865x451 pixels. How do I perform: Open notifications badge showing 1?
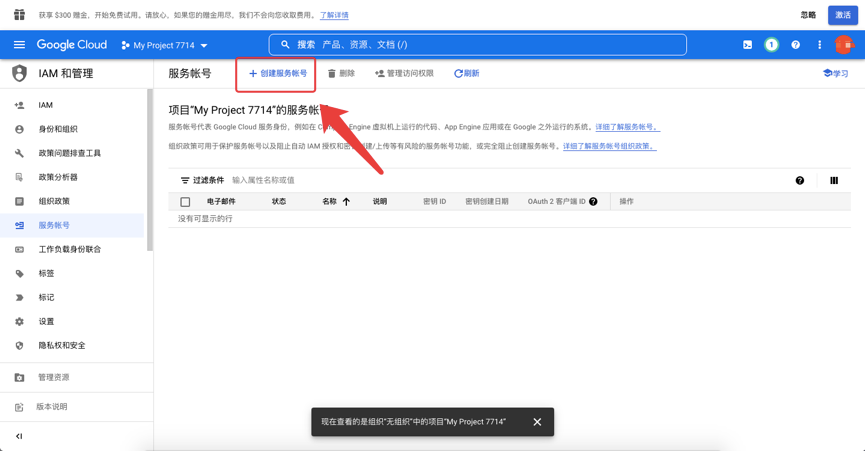[x=771, y=45]
